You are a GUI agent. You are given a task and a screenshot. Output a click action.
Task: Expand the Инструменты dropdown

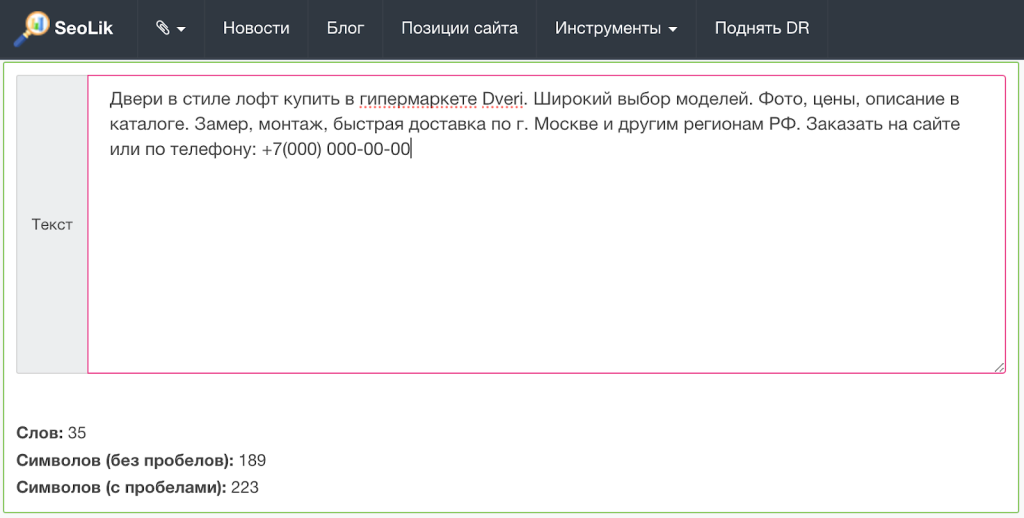(616, 28)
